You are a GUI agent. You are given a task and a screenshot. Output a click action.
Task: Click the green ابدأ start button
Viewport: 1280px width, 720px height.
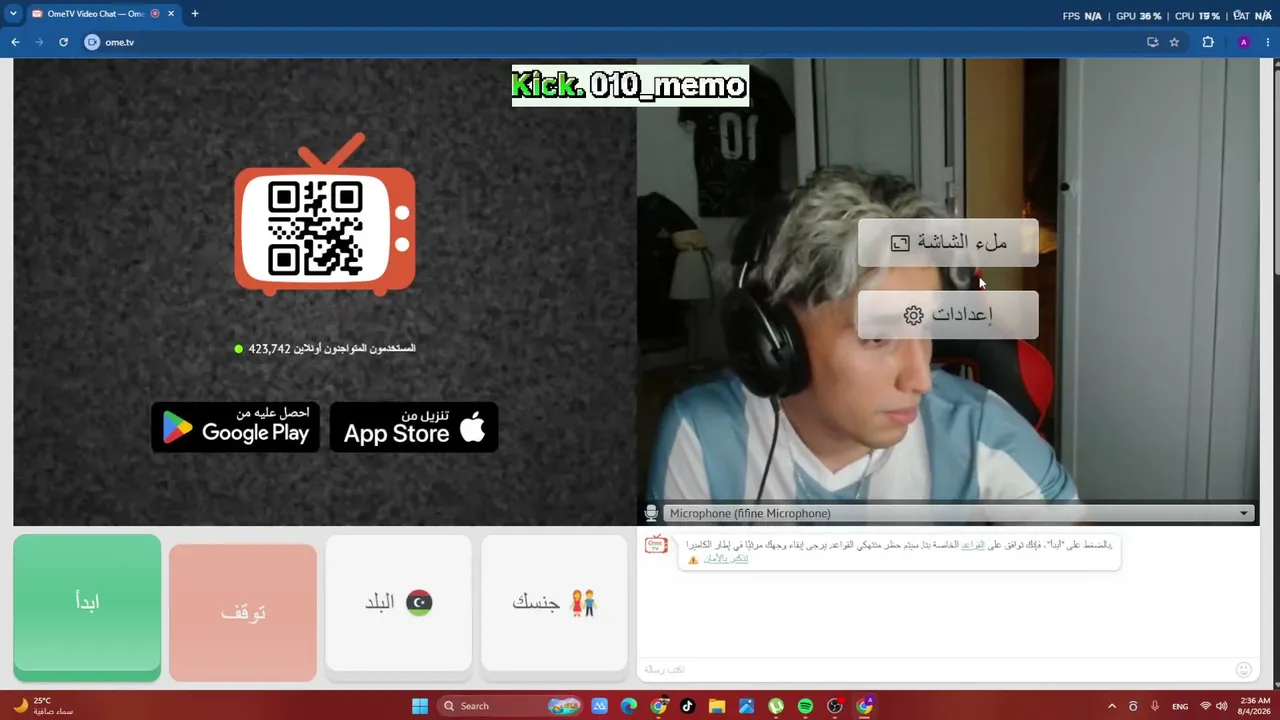click(87, 607)
